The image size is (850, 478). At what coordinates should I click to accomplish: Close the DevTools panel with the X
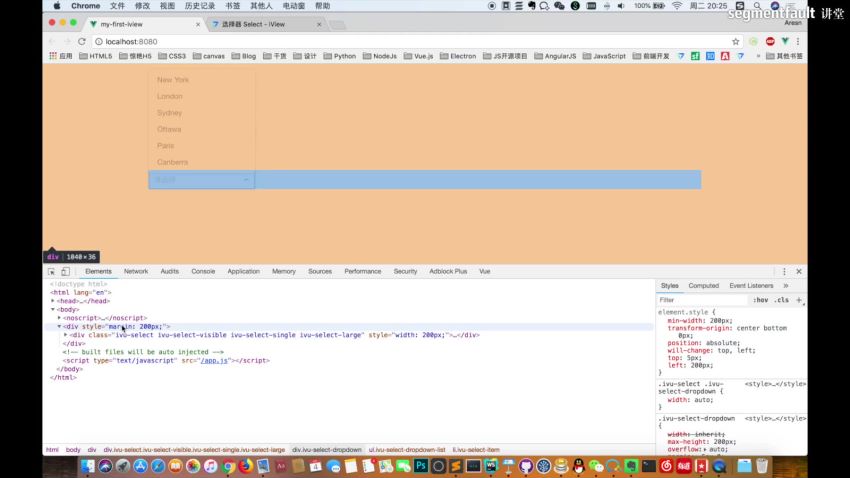pyautogui.click(x=799, y=272)
